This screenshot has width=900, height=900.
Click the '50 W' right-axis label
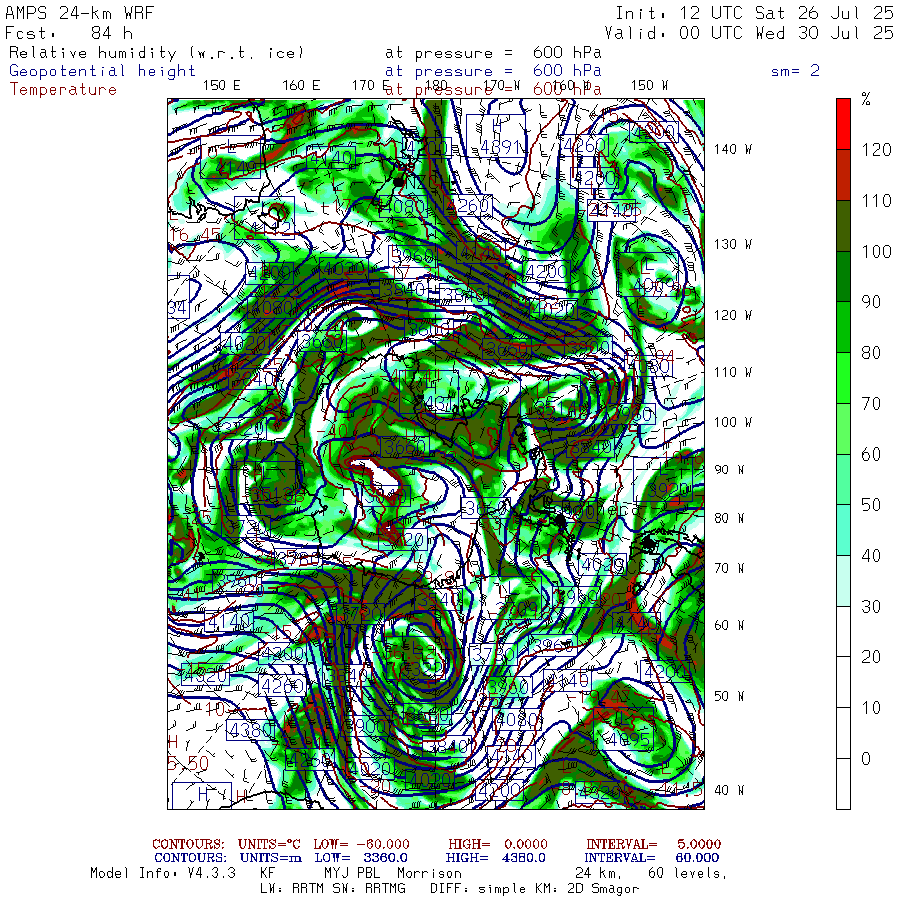point(729,696)
